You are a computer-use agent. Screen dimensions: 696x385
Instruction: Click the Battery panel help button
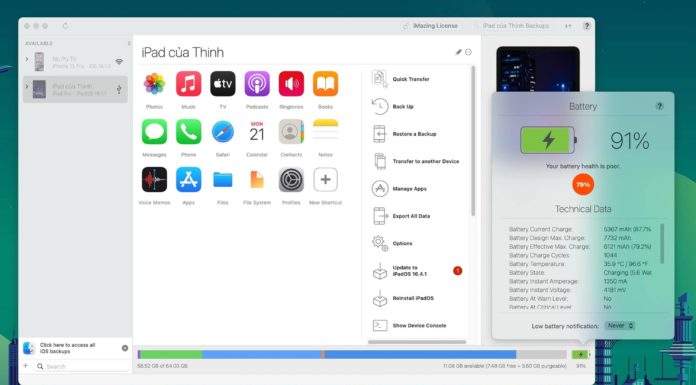(660, 106)
